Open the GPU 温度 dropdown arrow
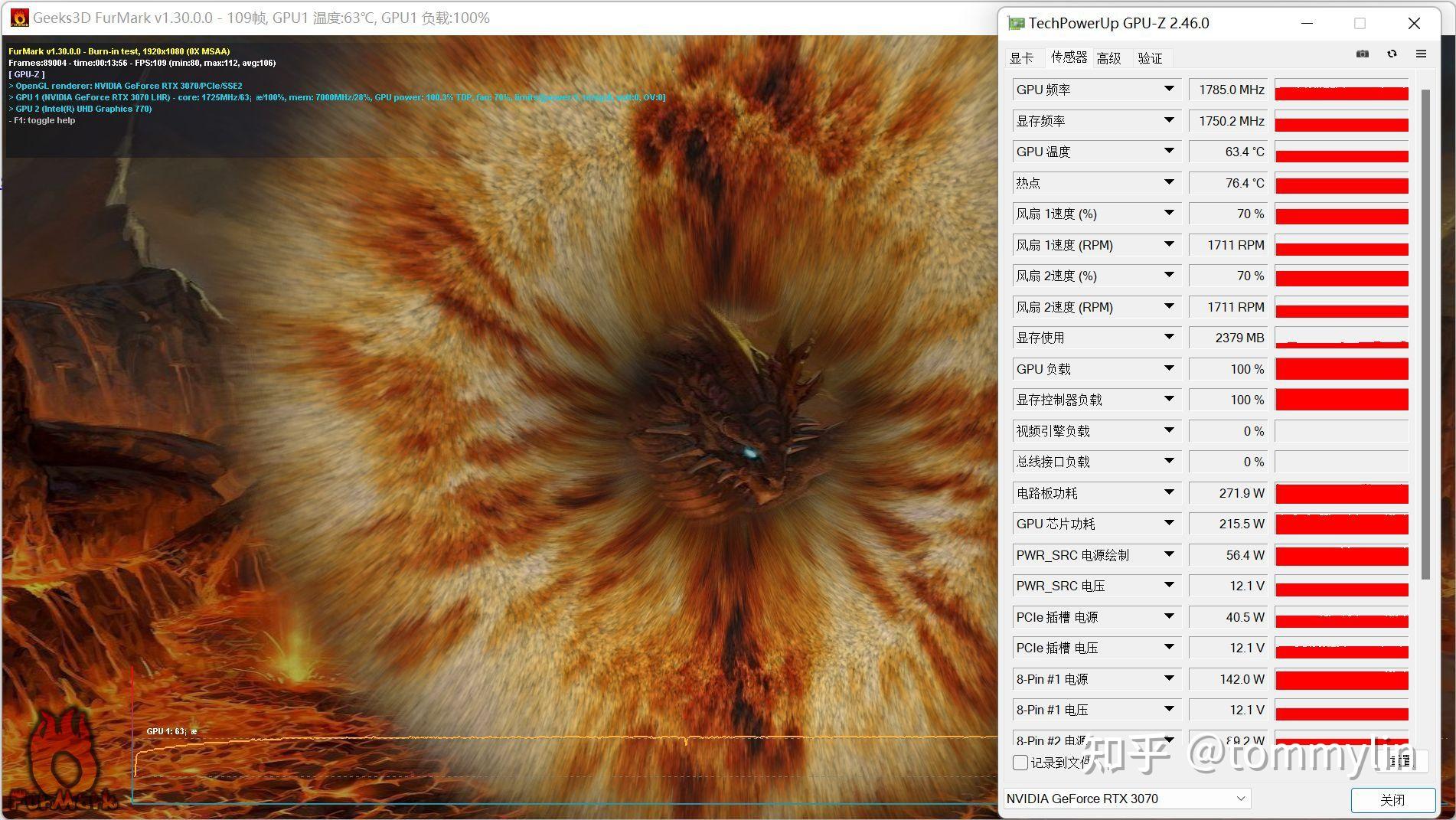 [1169, 152]
